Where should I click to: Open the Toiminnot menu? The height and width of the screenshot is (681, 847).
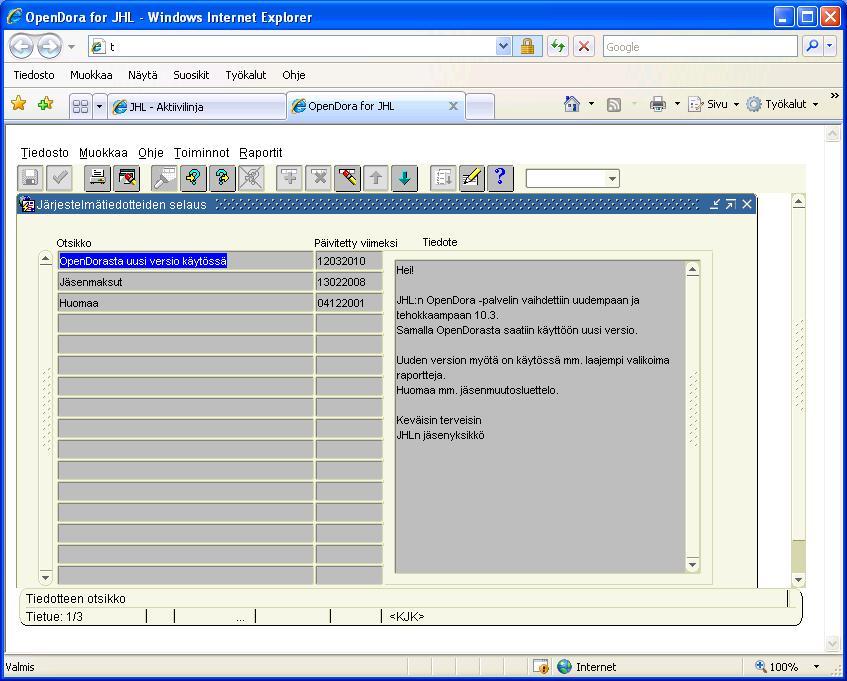click(x=201, y=153)
